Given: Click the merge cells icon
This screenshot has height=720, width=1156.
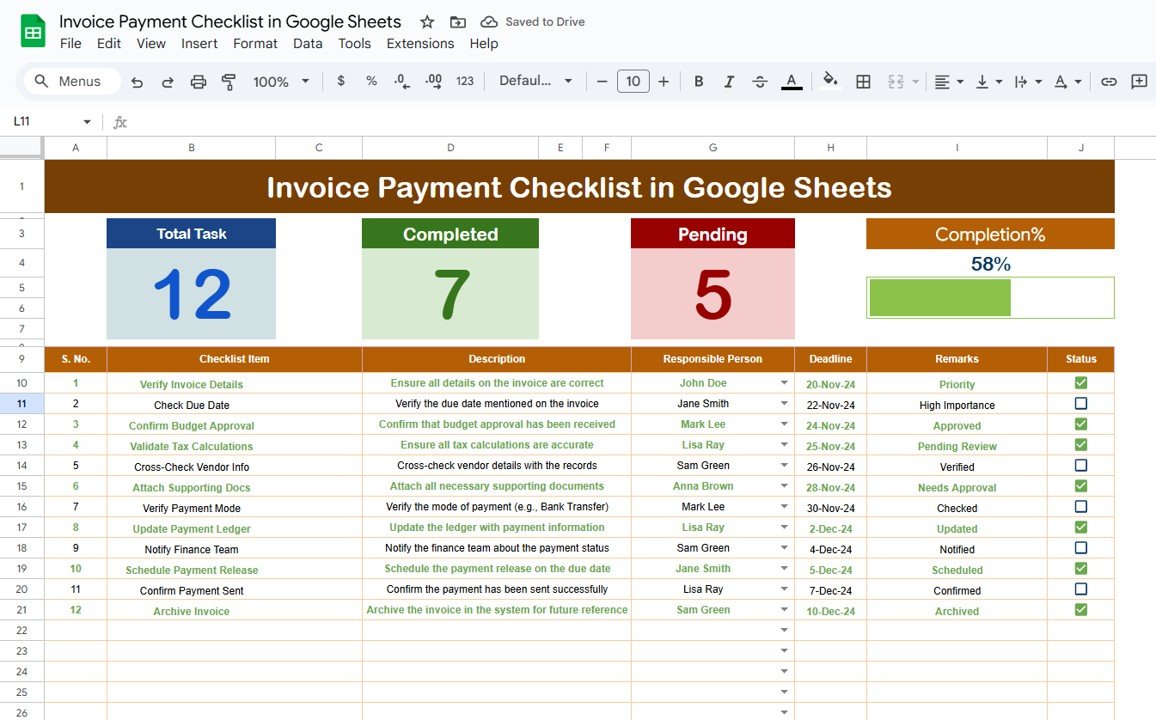Looking at the screenshot, I should click(896, 82).
